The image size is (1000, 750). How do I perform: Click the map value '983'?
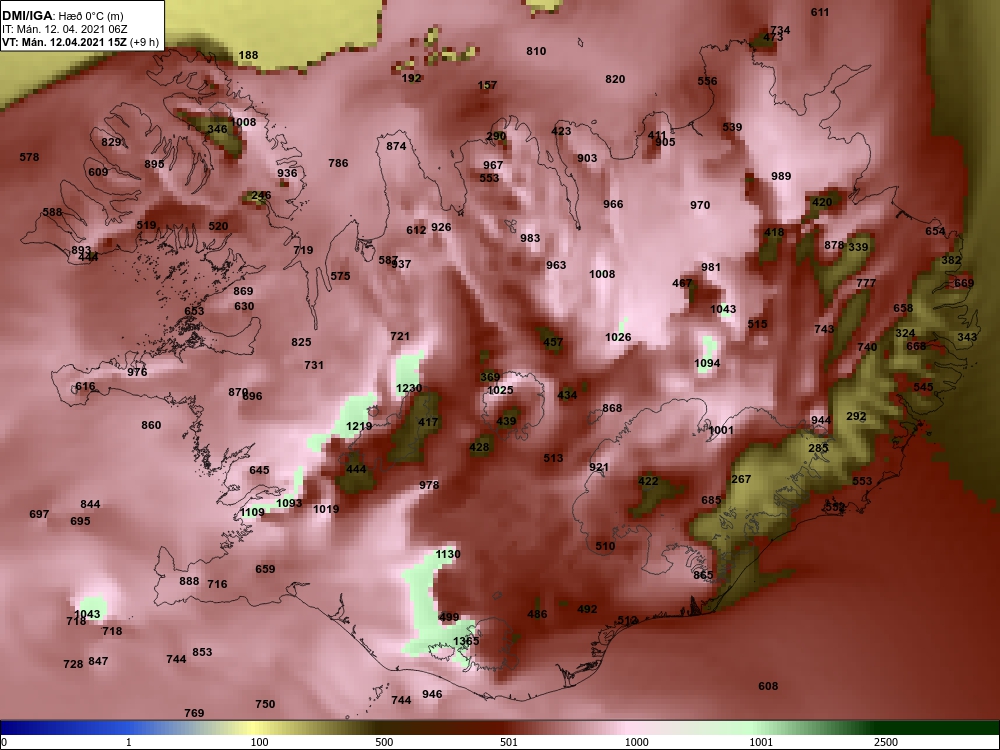pos(530,239)
